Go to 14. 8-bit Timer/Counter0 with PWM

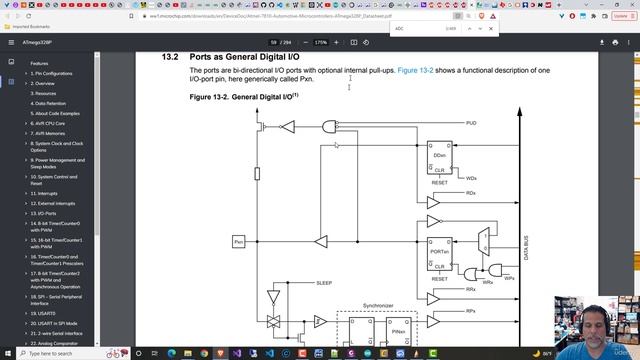pos(55,227)
